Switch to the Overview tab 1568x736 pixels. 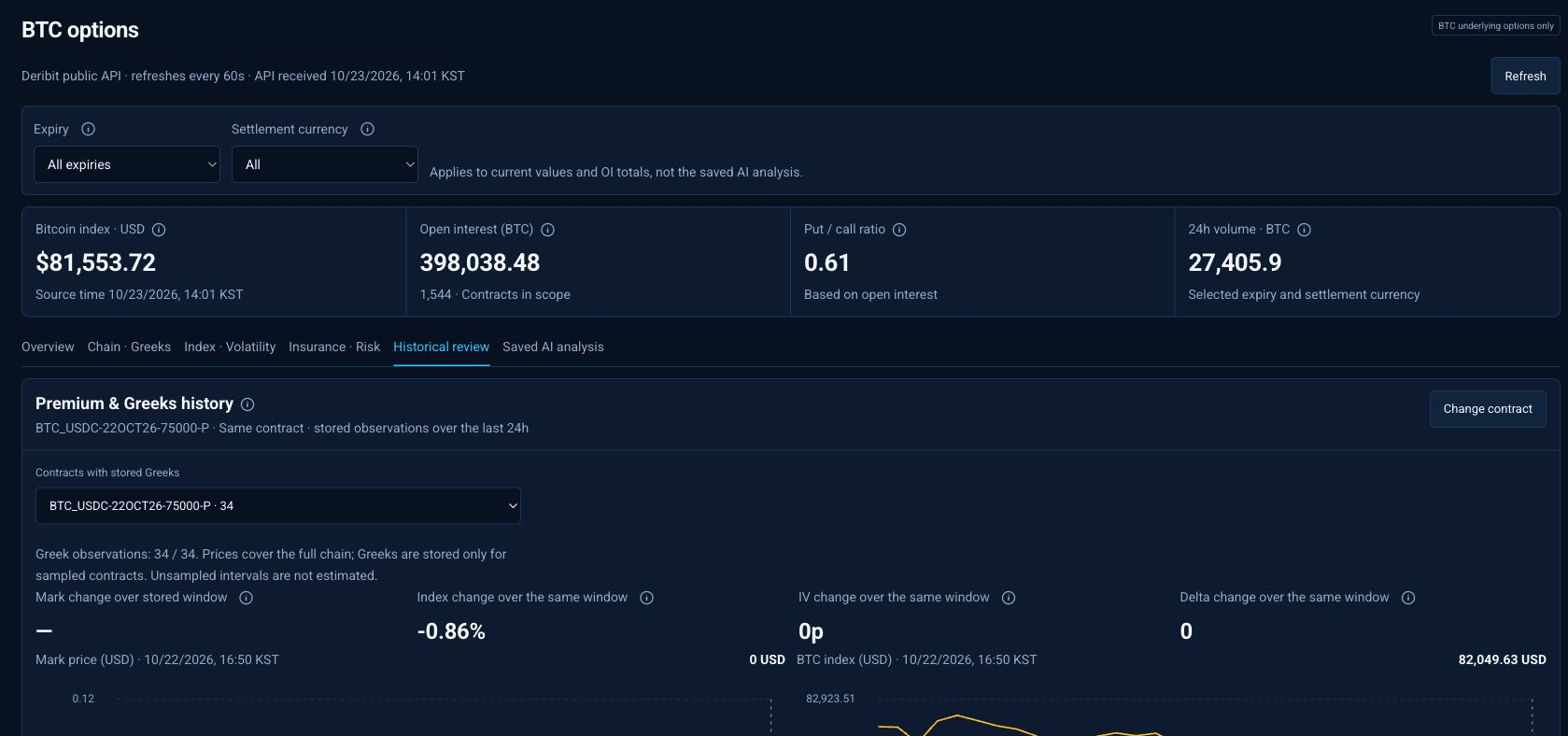coord(48,347)
